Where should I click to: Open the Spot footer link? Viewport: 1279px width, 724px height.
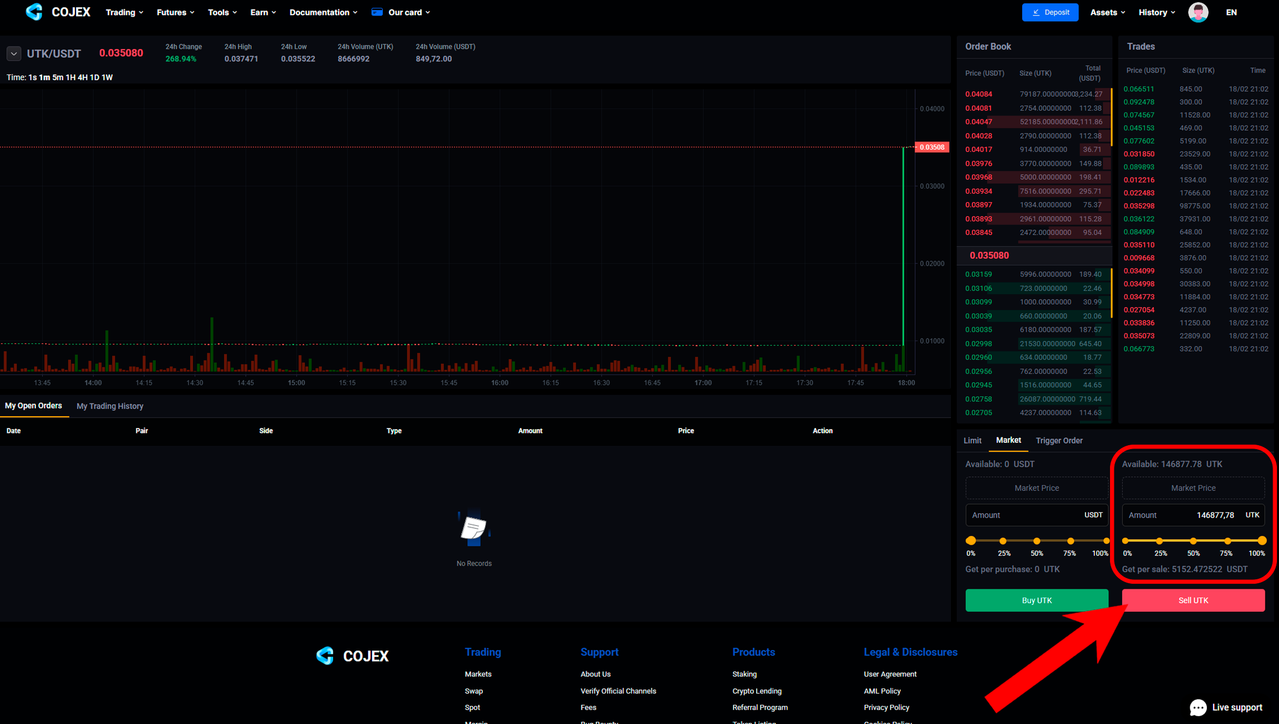click(x=473, y=708)
